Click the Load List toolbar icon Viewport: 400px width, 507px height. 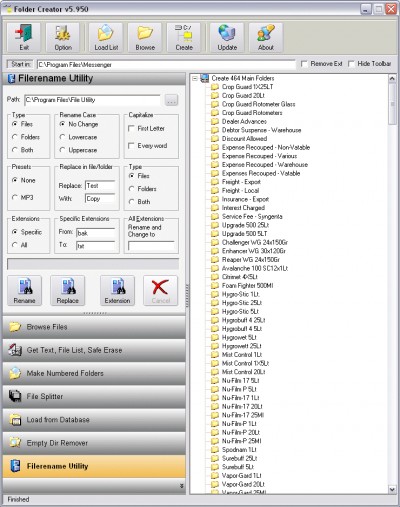coord(106,37)
